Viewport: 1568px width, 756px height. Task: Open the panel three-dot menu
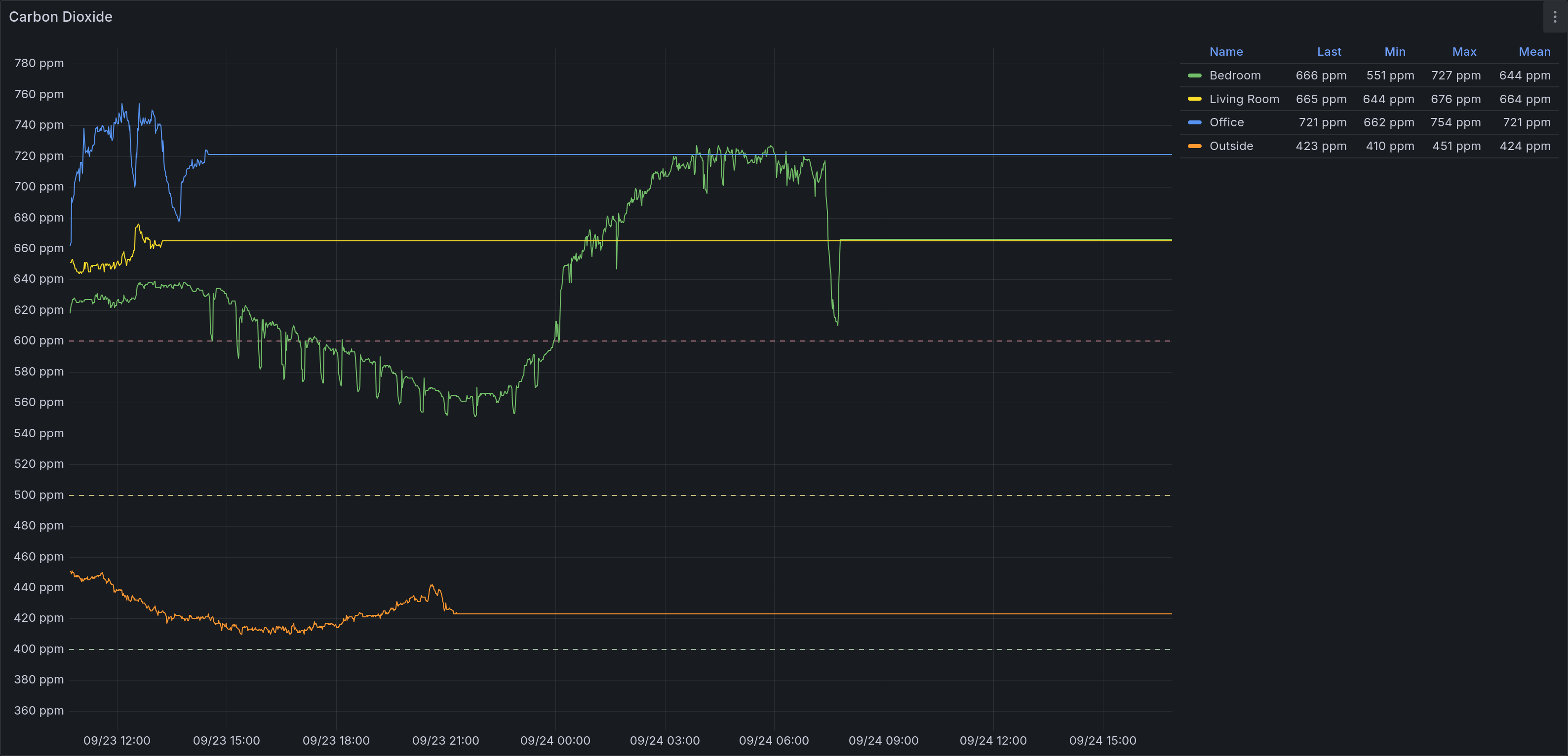pos(1555,17)
